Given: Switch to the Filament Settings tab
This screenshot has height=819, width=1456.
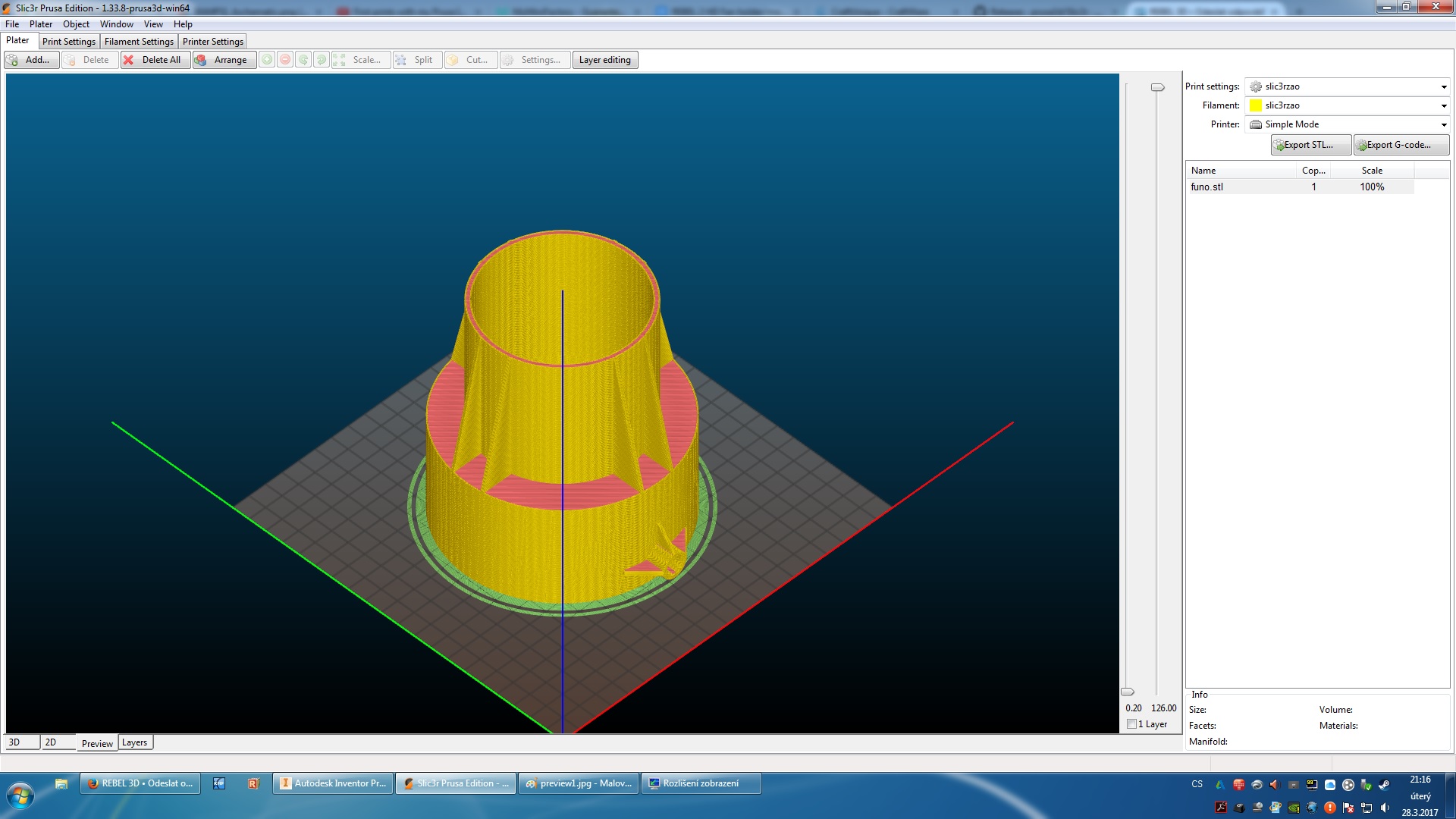Looking at the screenshot, I should pyautogui.click(x=139, y=42).
